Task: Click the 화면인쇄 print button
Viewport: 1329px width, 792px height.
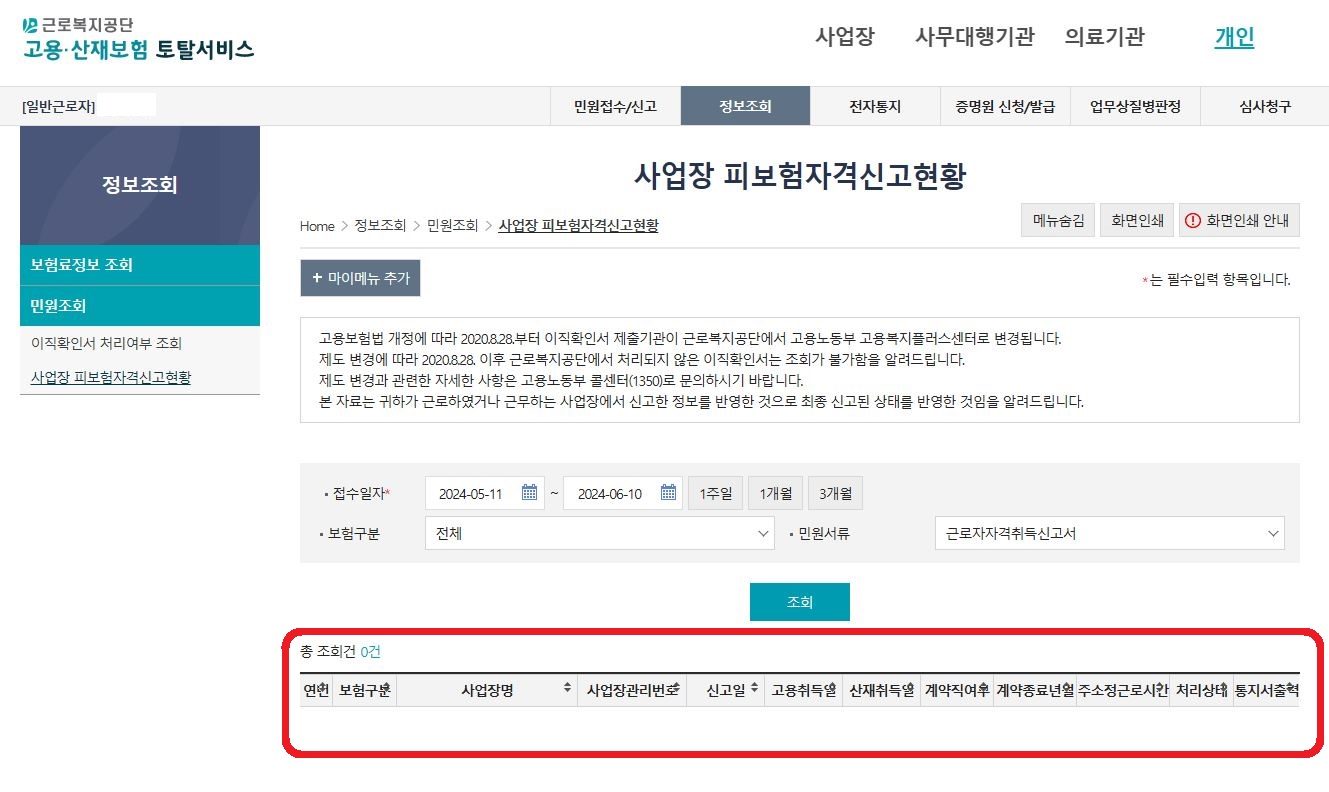Action: [x=1136, y=219]
